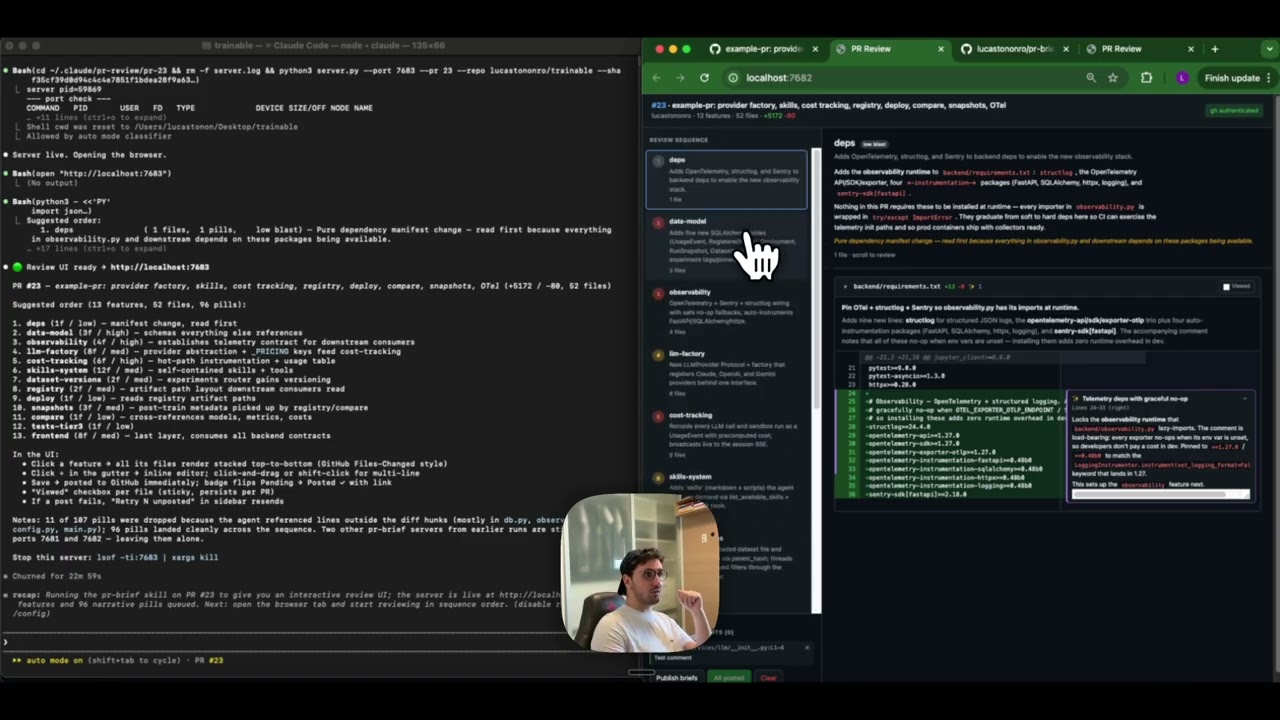Click the green All posted button

pyautogui.click(x=728, y=678)
